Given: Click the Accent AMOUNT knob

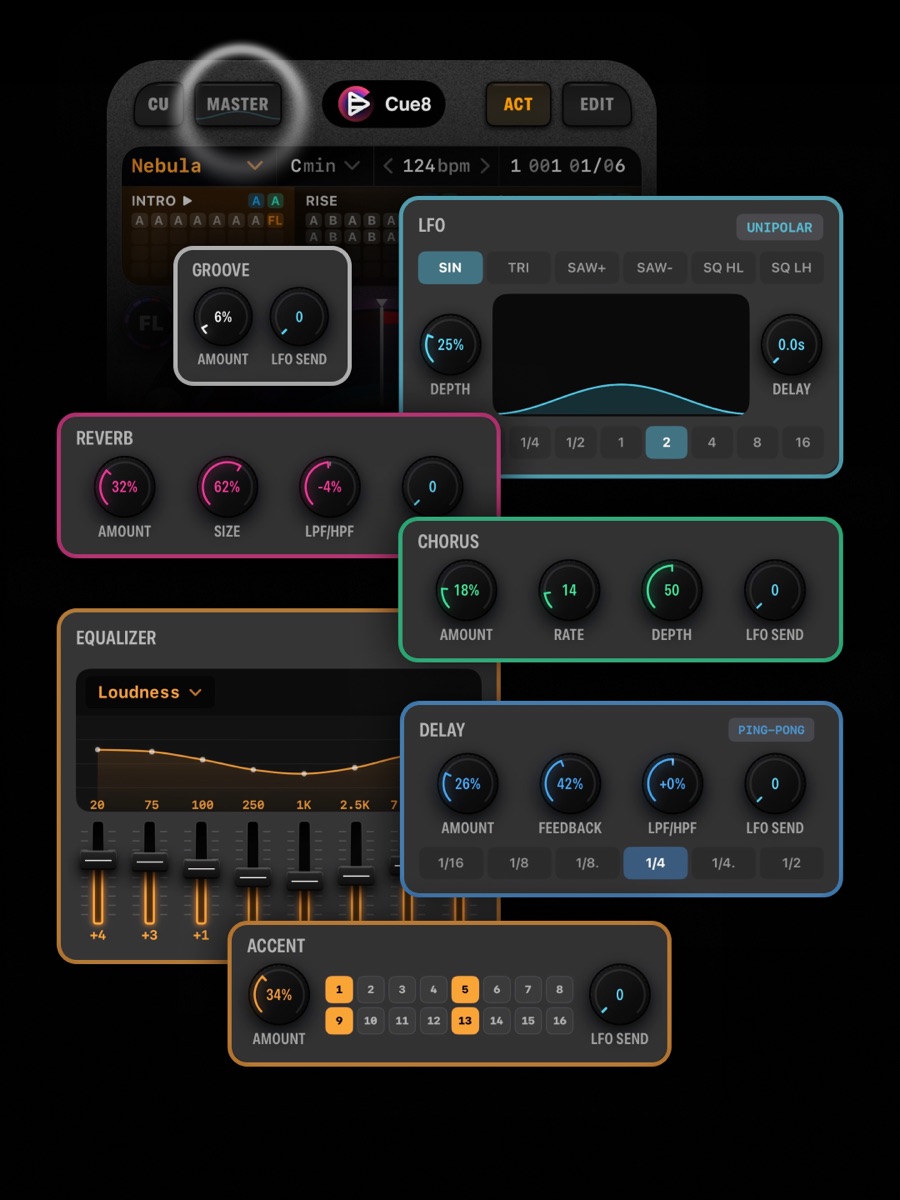Looking at the screenshot, I should [x=279, y=995].
